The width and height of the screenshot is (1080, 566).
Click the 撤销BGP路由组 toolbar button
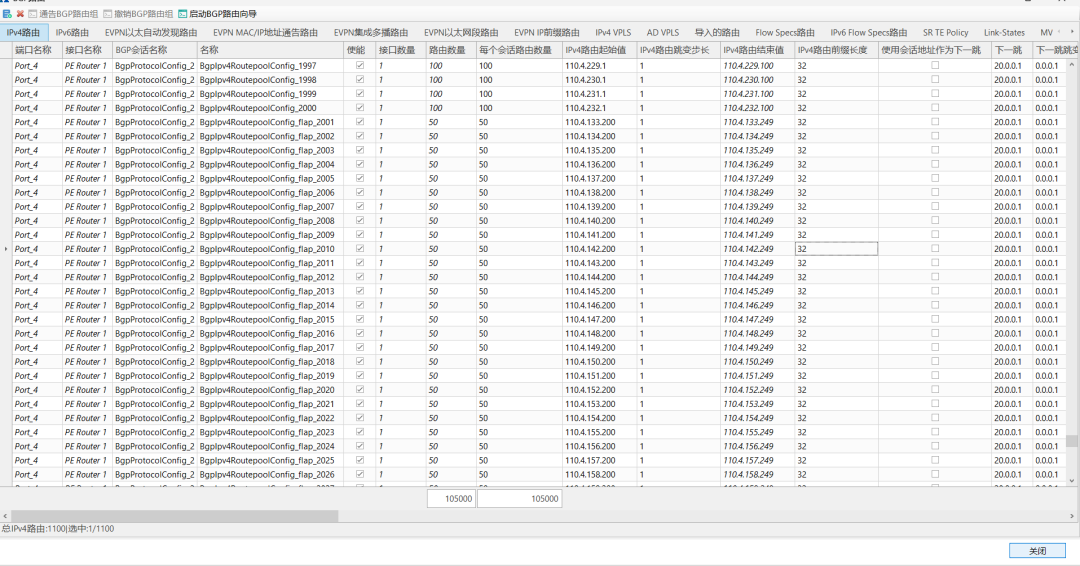(138, 14)
